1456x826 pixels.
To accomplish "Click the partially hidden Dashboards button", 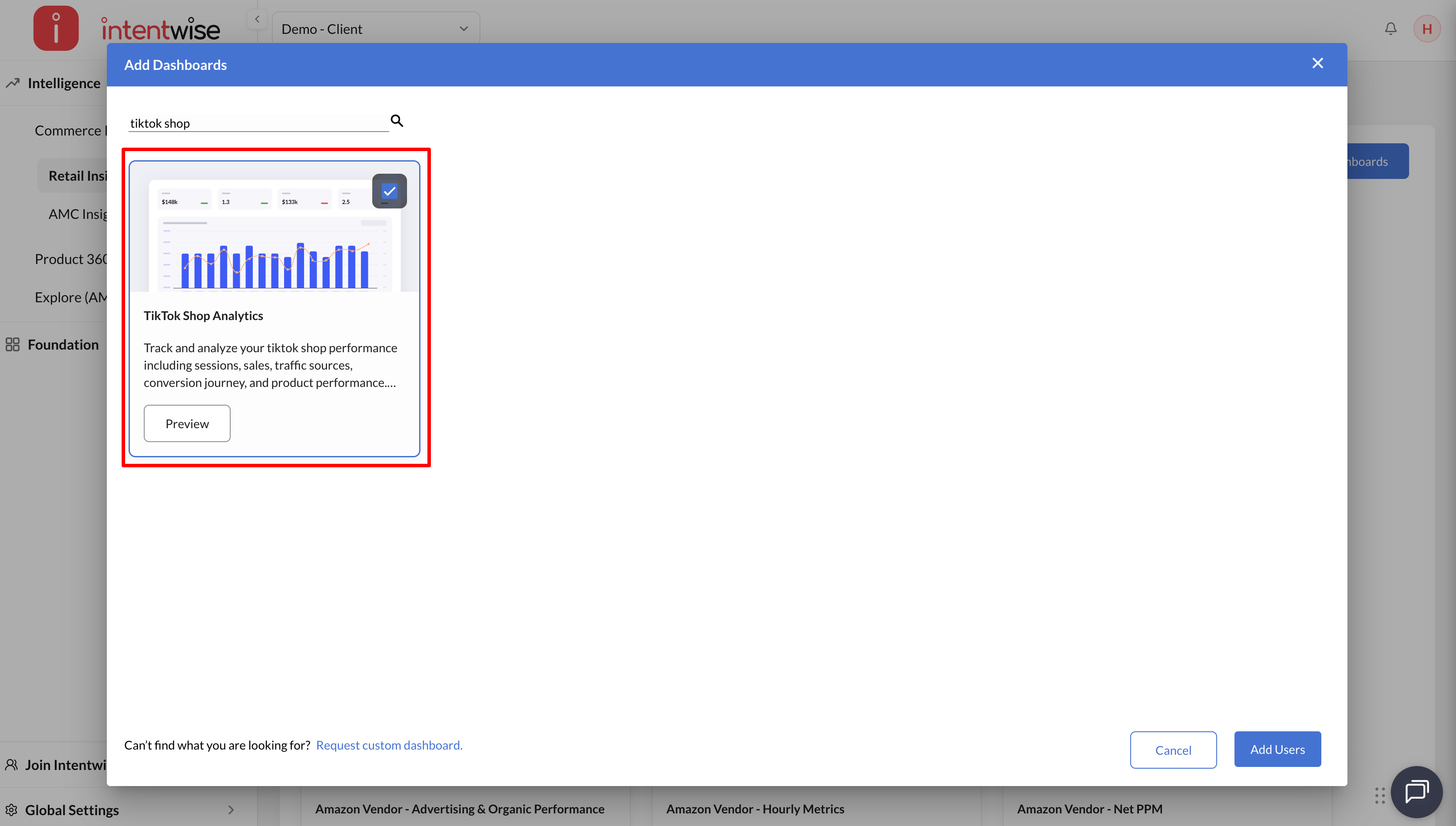I will (x=1378, y=161).
